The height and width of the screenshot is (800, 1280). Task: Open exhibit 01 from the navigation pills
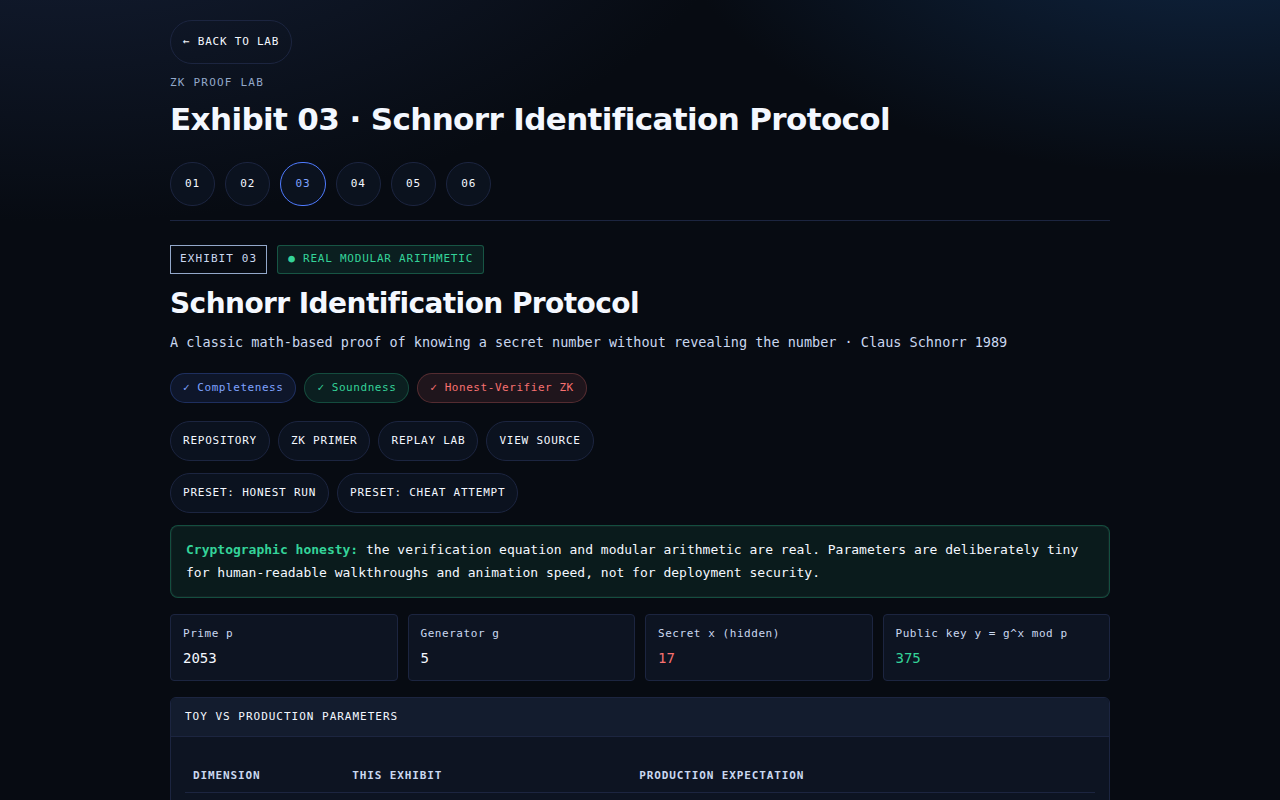(192, 183)
